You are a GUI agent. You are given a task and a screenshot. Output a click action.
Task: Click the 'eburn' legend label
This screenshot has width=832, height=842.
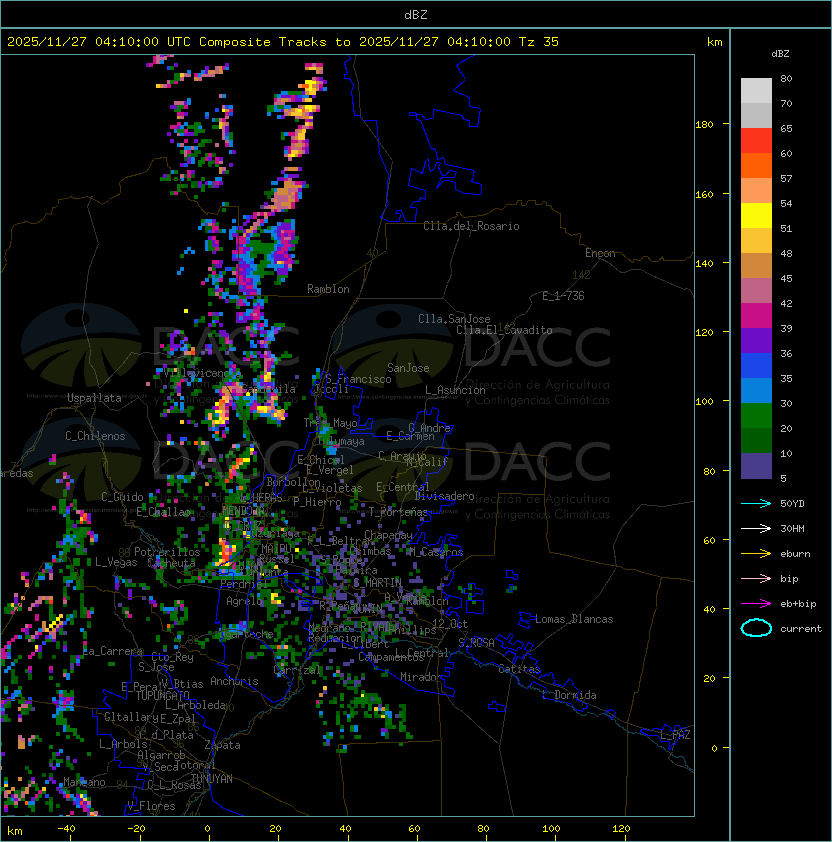(x=795, y=554)
